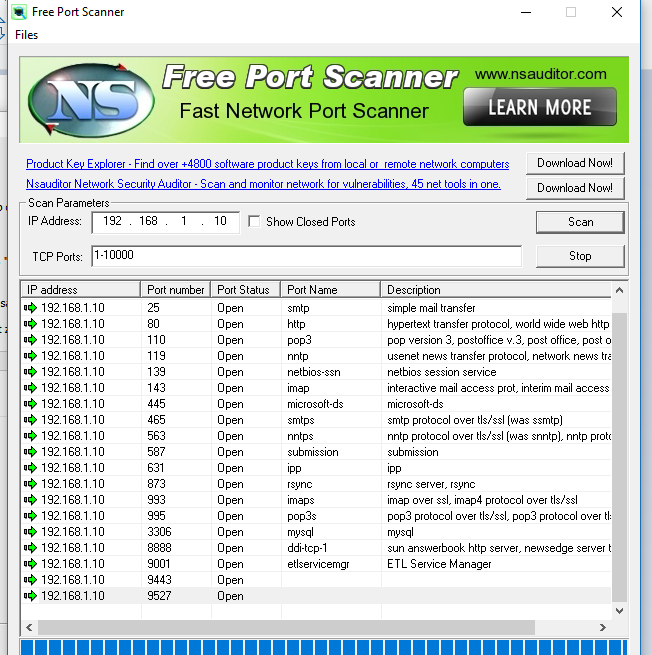The width and height of the screenshot is (652, 655).
Task: Sort by the Port number column header
Action: (x=175, y=290)
